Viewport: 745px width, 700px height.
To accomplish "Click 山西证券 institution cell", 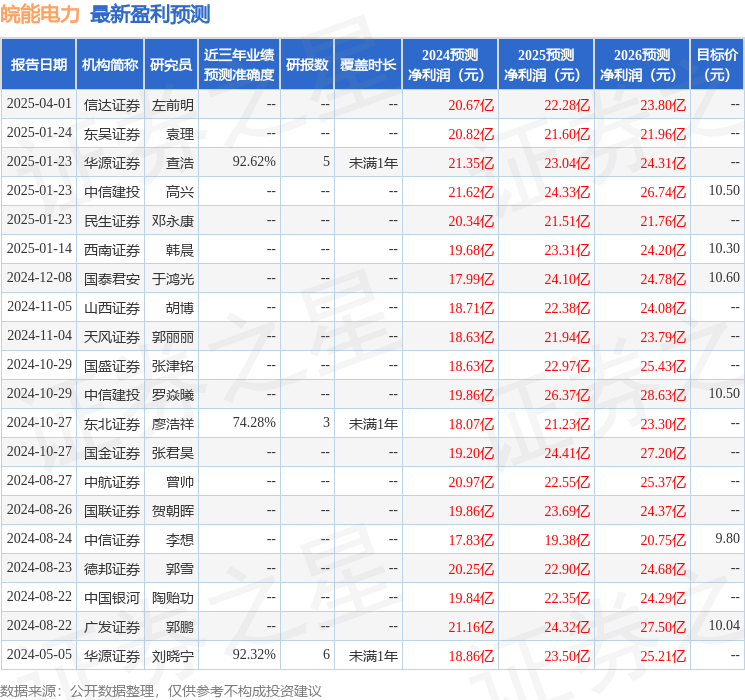I will 112,308.
